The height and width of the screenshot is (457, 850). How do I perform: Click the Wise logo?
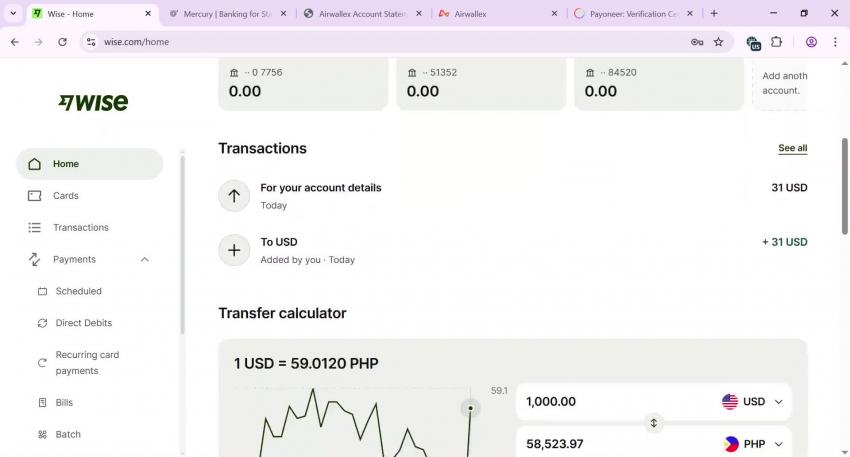(93, 102)
